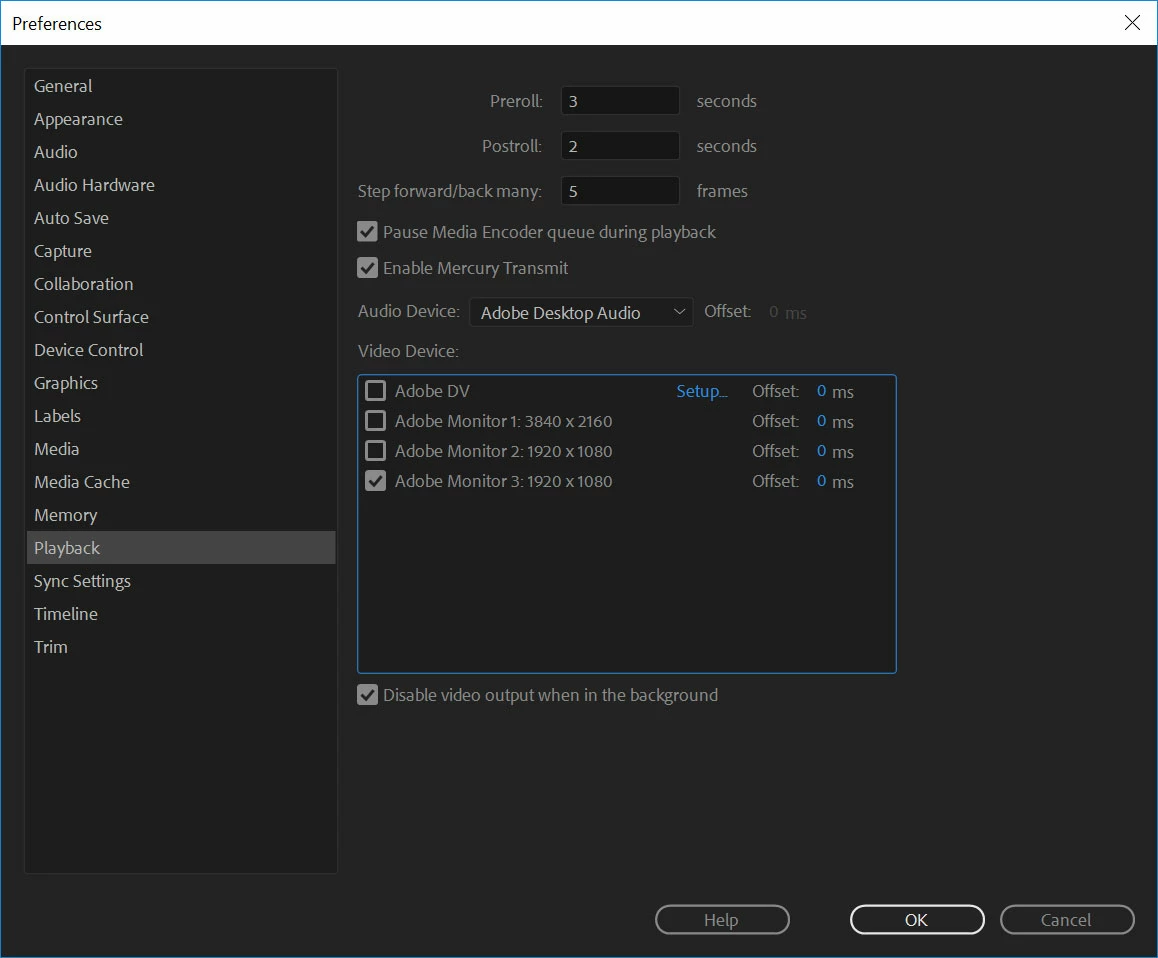Screen dimensions: 1158x958
Task: Close the Preferences dialog
Action: (x=1132, y=23)
